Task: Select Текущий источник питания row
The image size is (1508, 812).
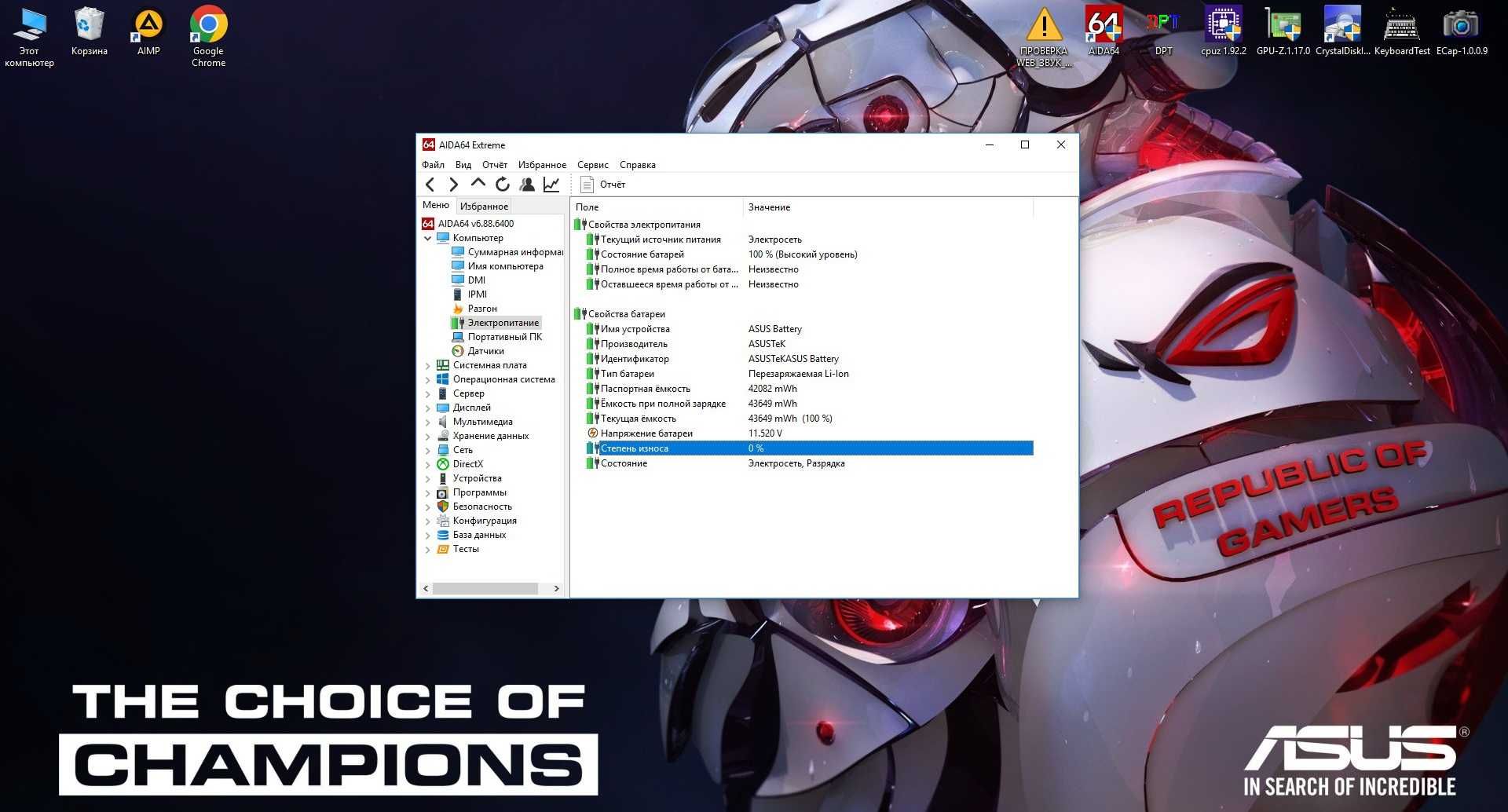Action: tap(809, 240)
